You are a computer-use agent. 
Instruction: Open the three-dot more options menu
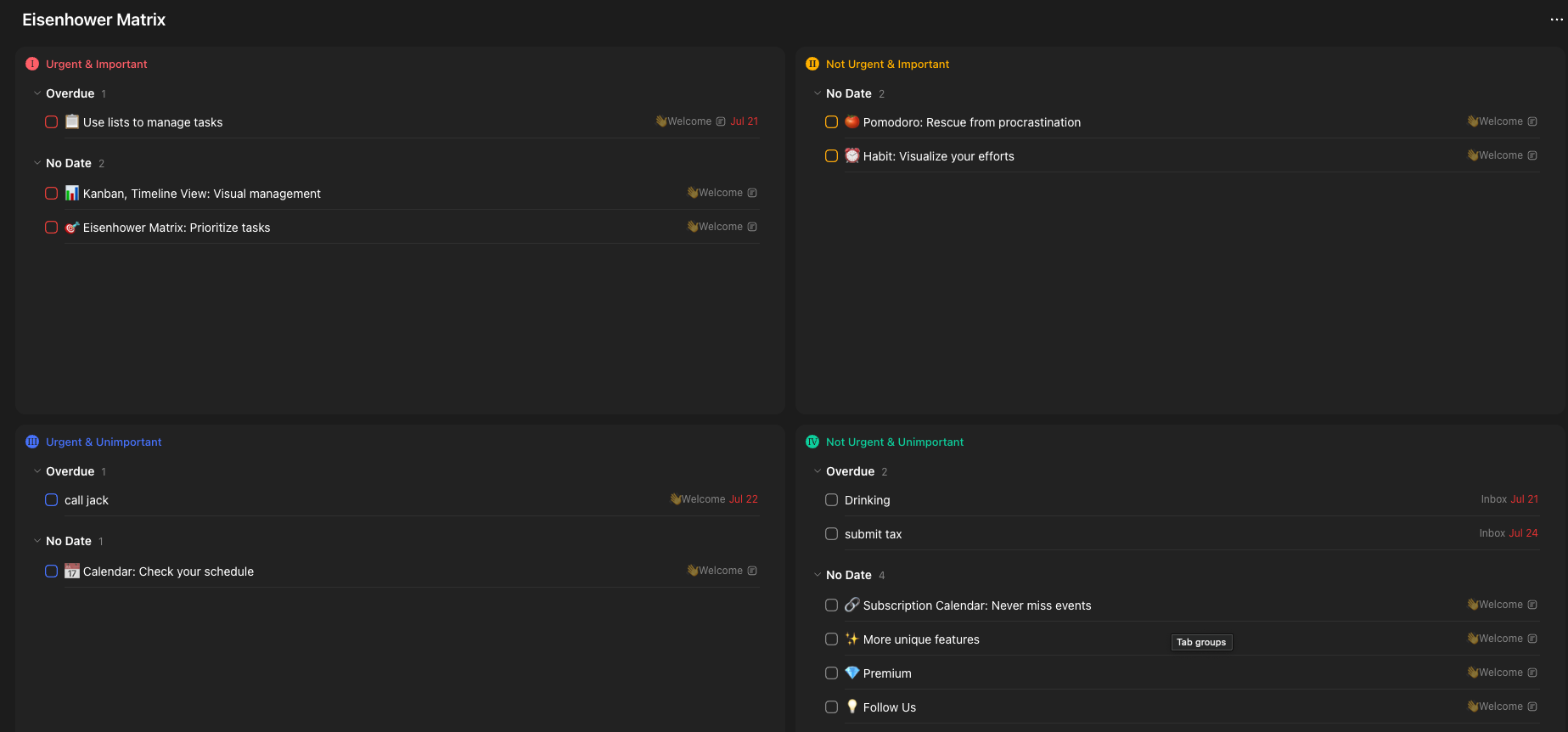(1556, 20)
